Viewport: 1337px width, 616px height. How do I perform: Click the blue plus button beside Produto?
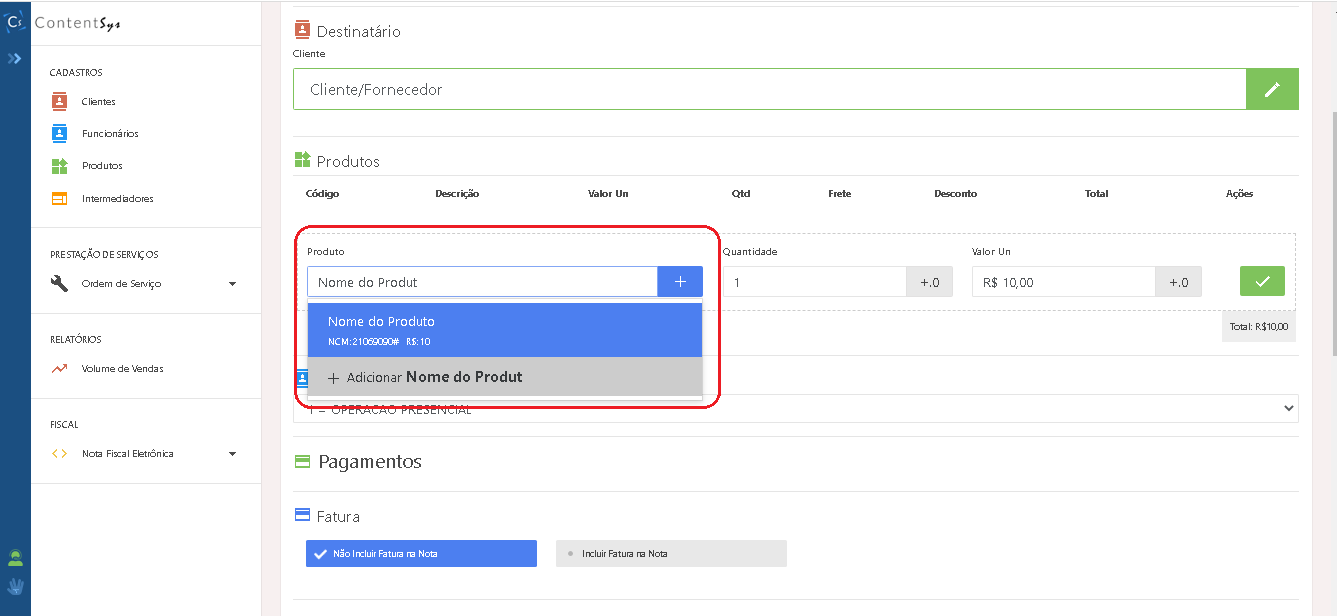pyautogui.click(x=680, y=282)
